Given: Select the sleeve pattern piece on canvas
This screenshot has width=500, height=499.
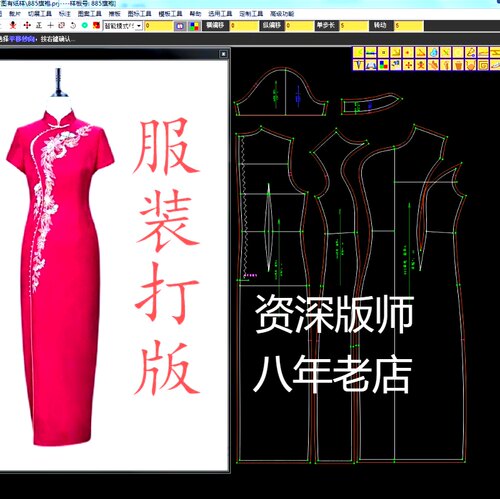Looking at the screenshot, I should (282, 92).
